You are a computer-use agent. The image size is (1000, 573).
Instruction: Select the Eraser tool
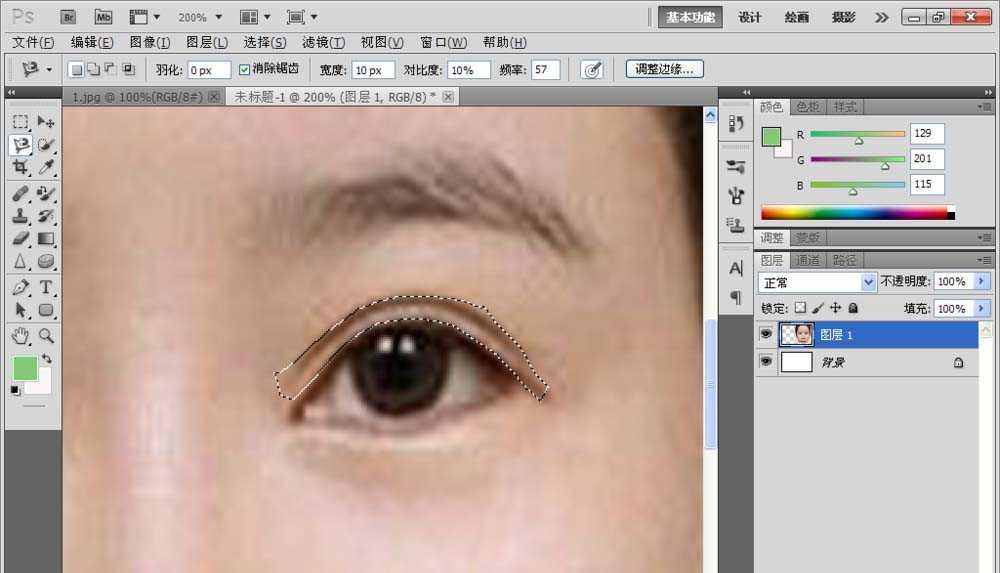pos(20,238)
